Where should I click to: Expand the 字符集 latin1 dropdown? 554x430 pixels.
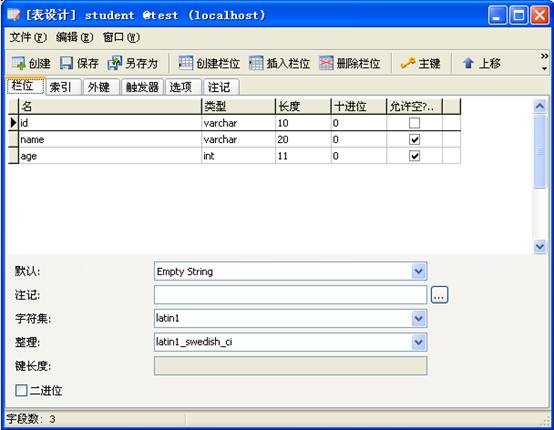point(419,319)
